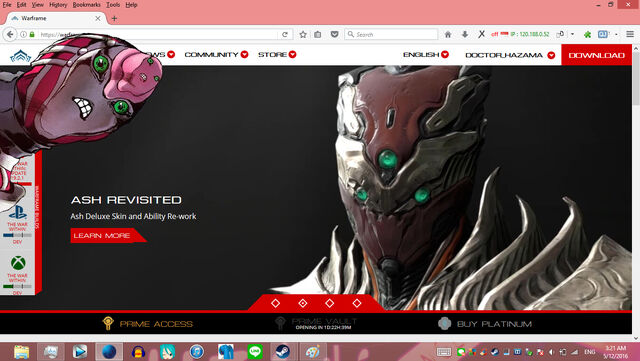640x361 pixels.
Task: Click the Xbox logo in the sidebar
Action: 18,263
